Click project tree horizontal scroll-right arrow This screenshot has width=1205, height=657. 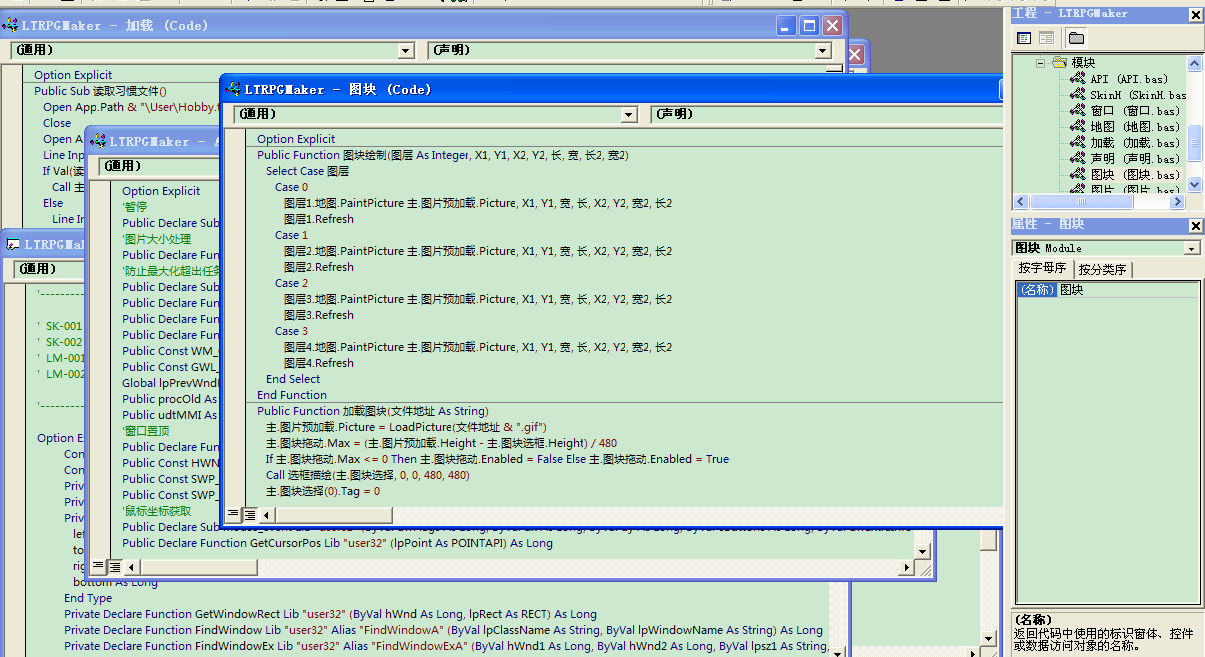(1179, 201)
